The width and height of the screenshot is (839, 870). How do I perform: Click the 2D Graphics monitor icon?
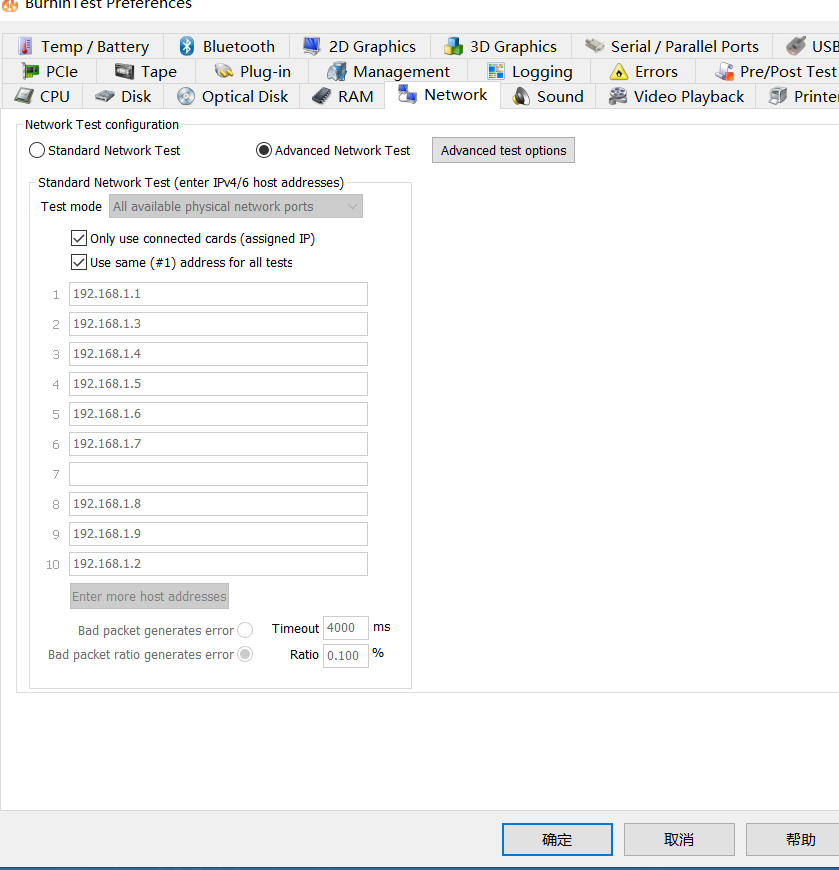pyautogui.click(x=312, y=46)
